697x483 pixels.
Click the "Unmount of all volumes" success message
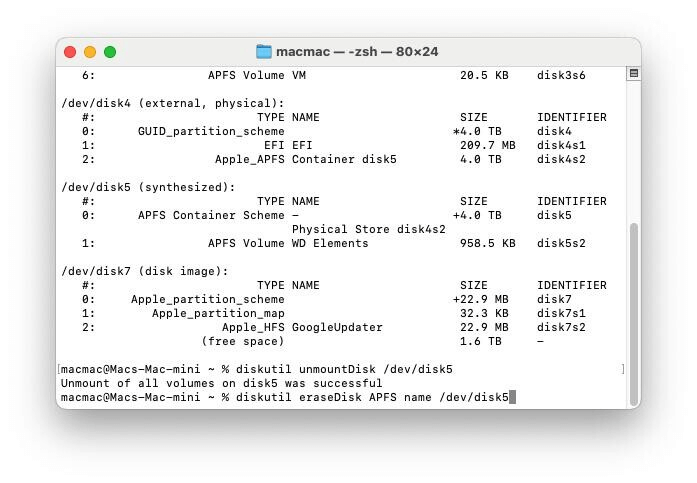coord(221,383)
